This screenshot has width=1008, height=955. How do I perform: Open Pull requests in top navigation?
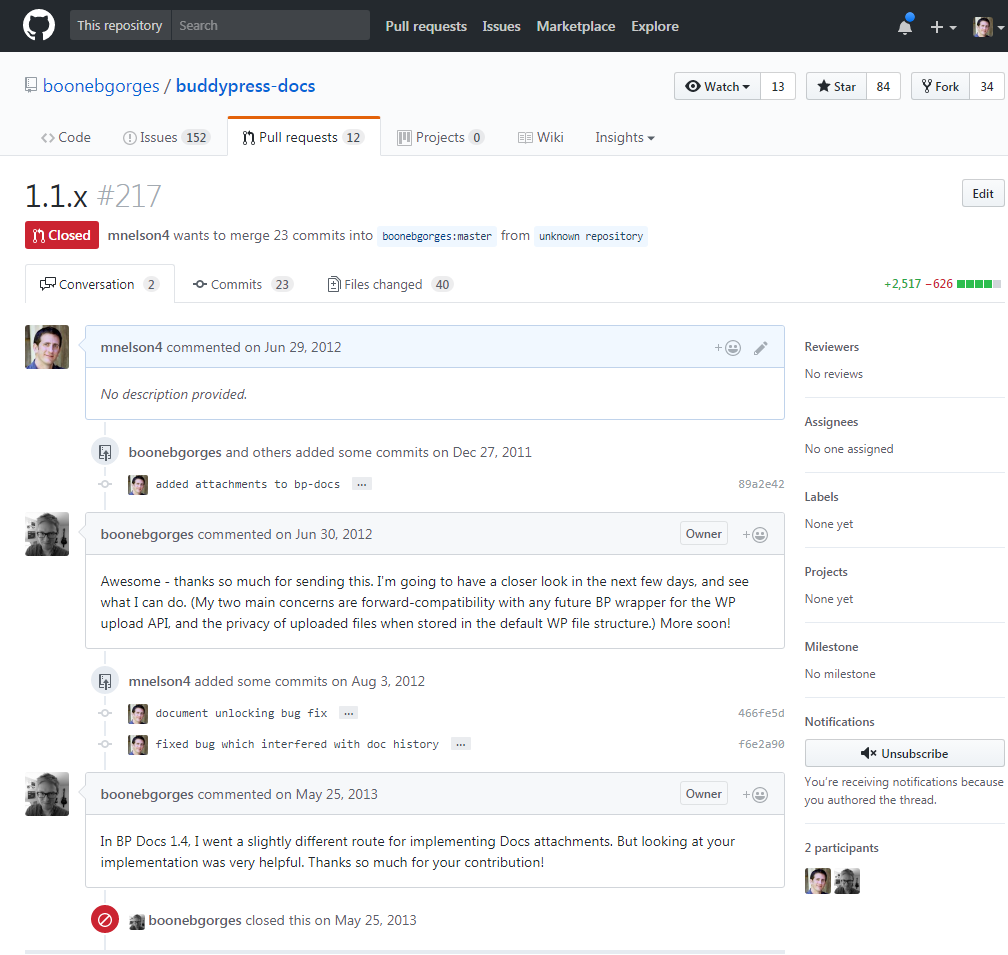click(x=426, y=26)
